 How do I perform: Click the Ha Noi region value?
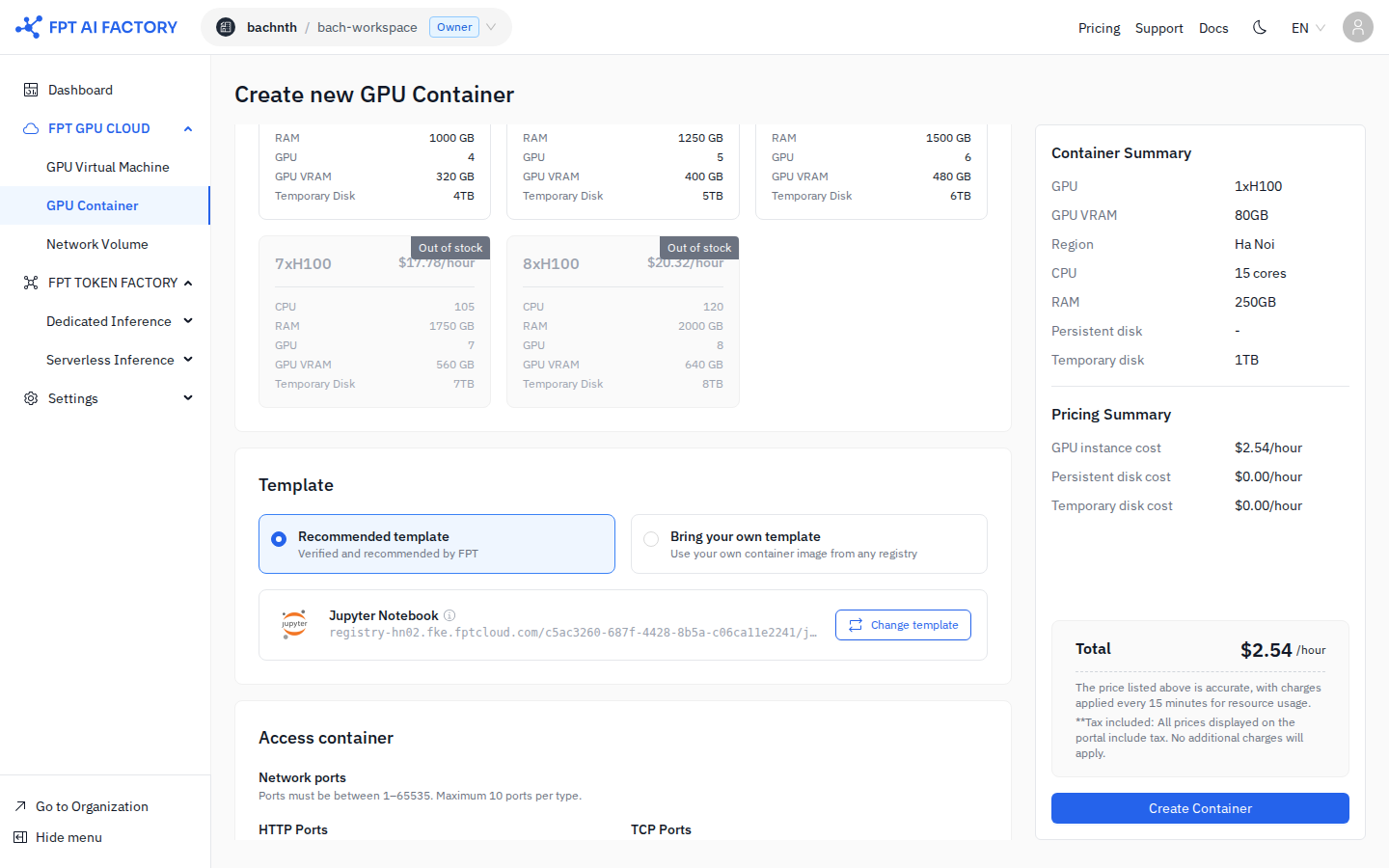tap(1255, 244)
